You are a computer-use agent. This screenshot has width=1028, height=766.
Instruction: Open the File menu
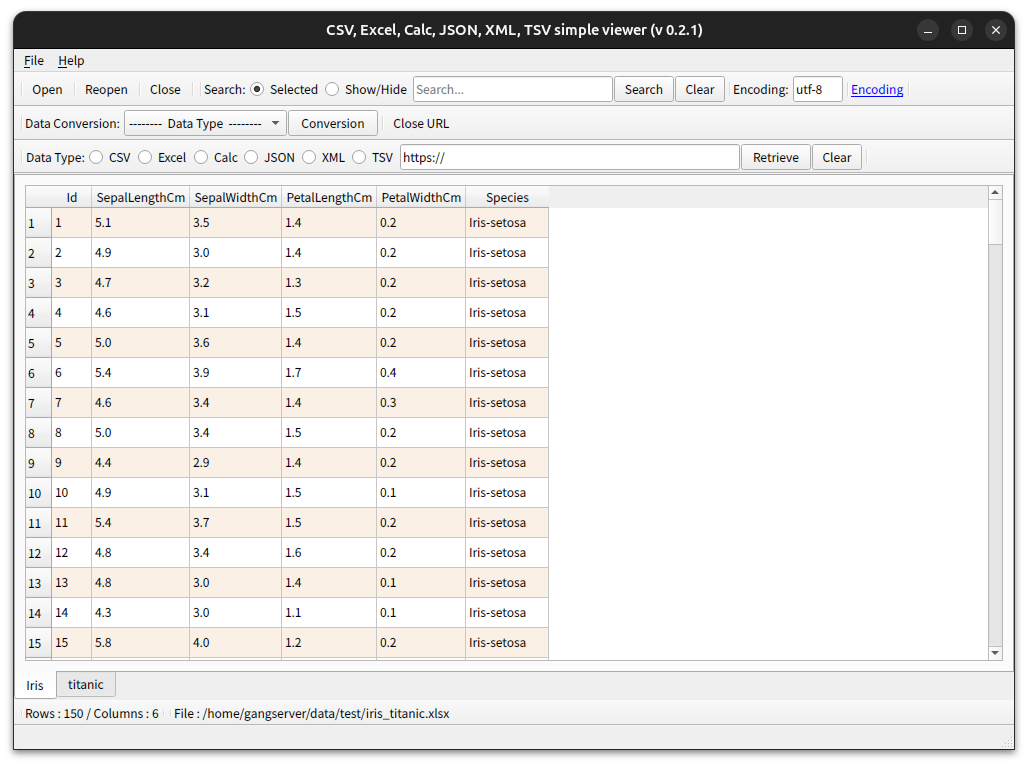point(33,61)
